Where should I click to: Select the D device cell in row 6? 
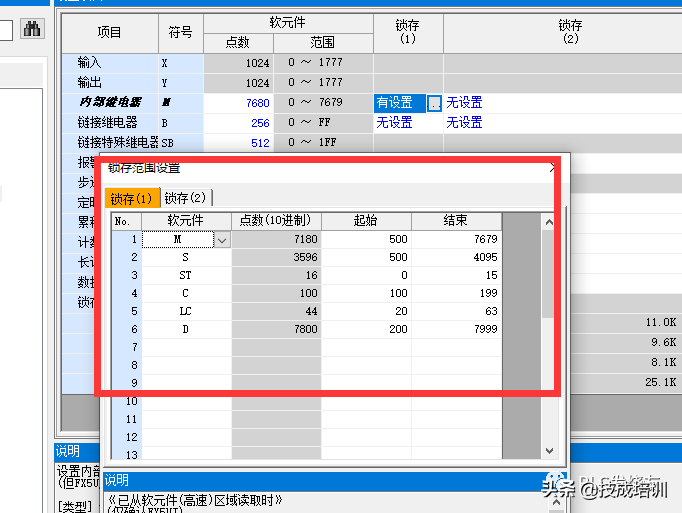point(185,330)
